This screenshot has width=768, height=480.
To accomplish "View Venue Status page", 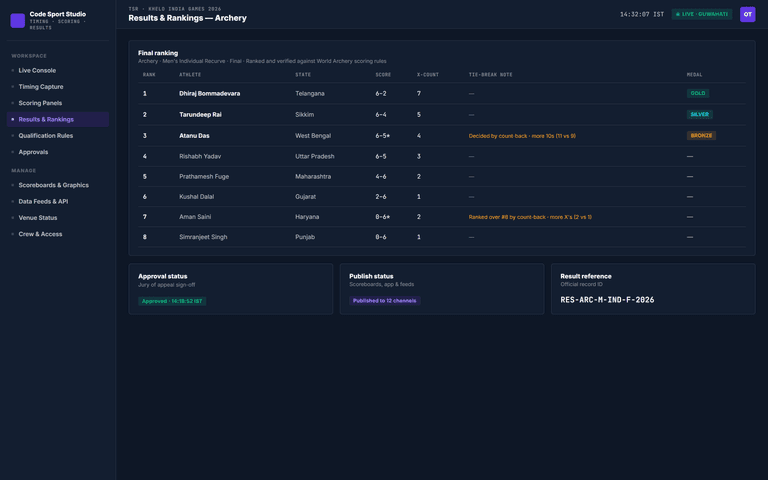I will point(58,217).
